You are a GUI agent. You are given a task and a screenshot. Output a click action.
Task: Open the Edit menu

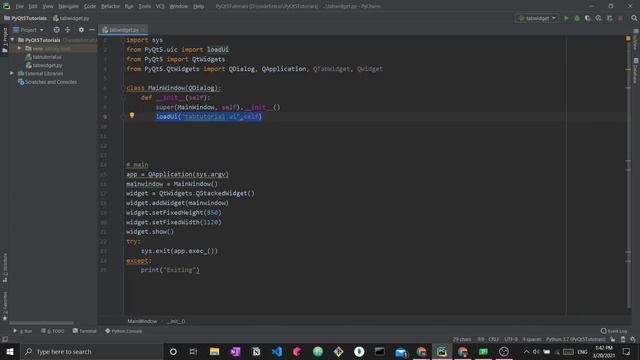point(33,7)
